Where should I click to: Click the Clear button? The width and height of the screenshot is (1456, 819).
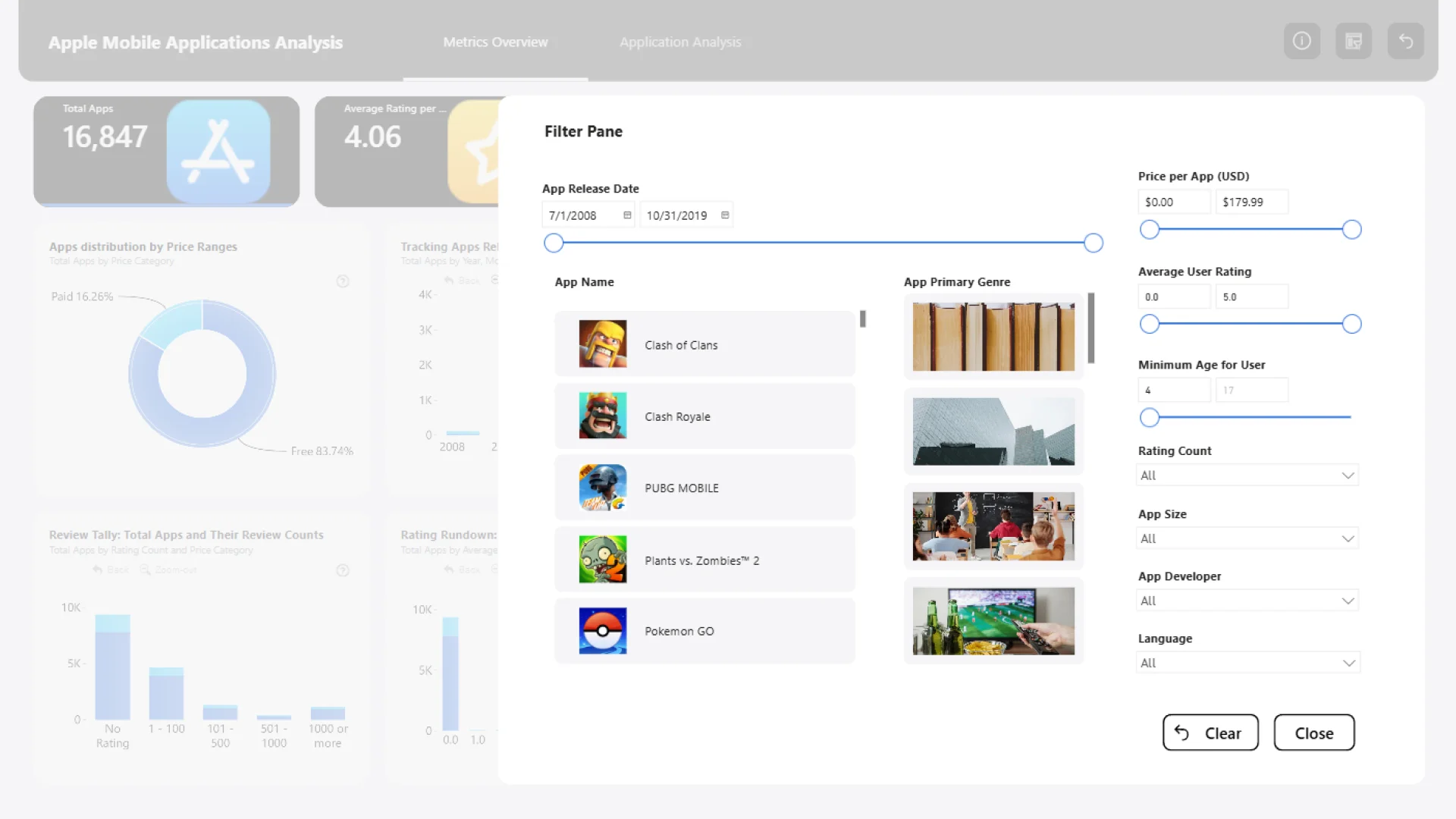pyautogui.click(x=1210, y=733)
